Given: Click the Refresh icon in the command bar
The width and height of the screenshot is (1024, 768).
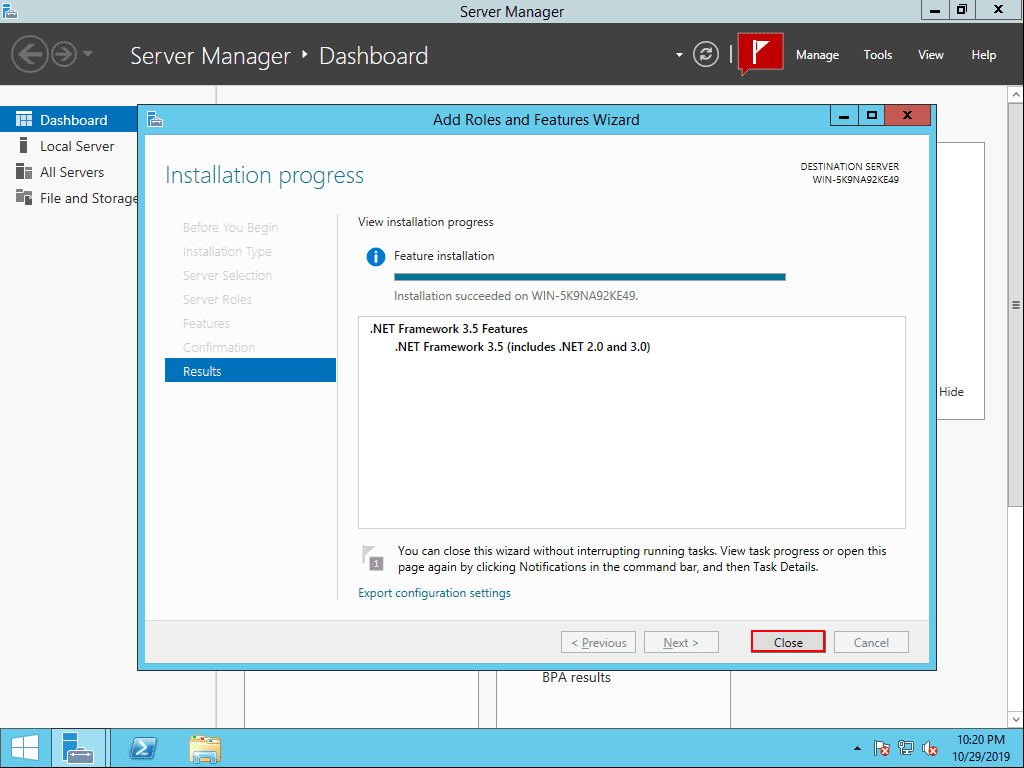Looking at the screenshot, I should pyautogui.click(x=705, y=54).
